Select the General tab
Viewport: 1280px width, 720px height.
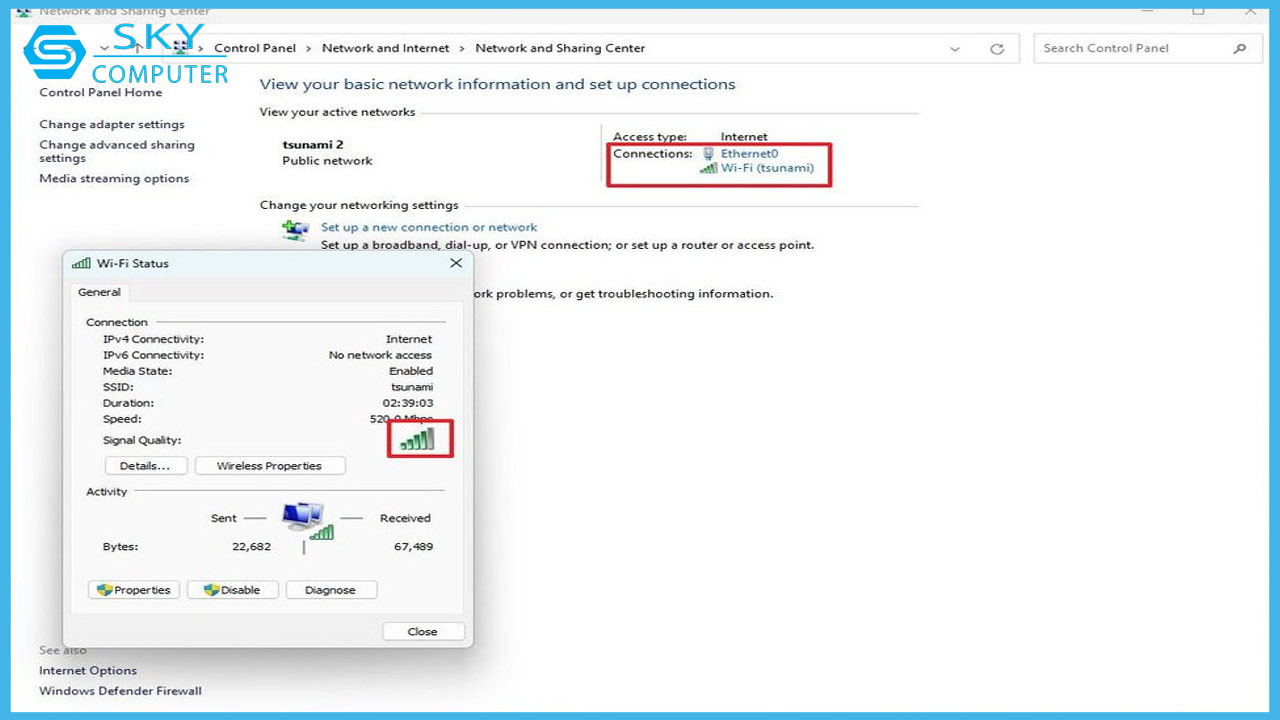100,293
